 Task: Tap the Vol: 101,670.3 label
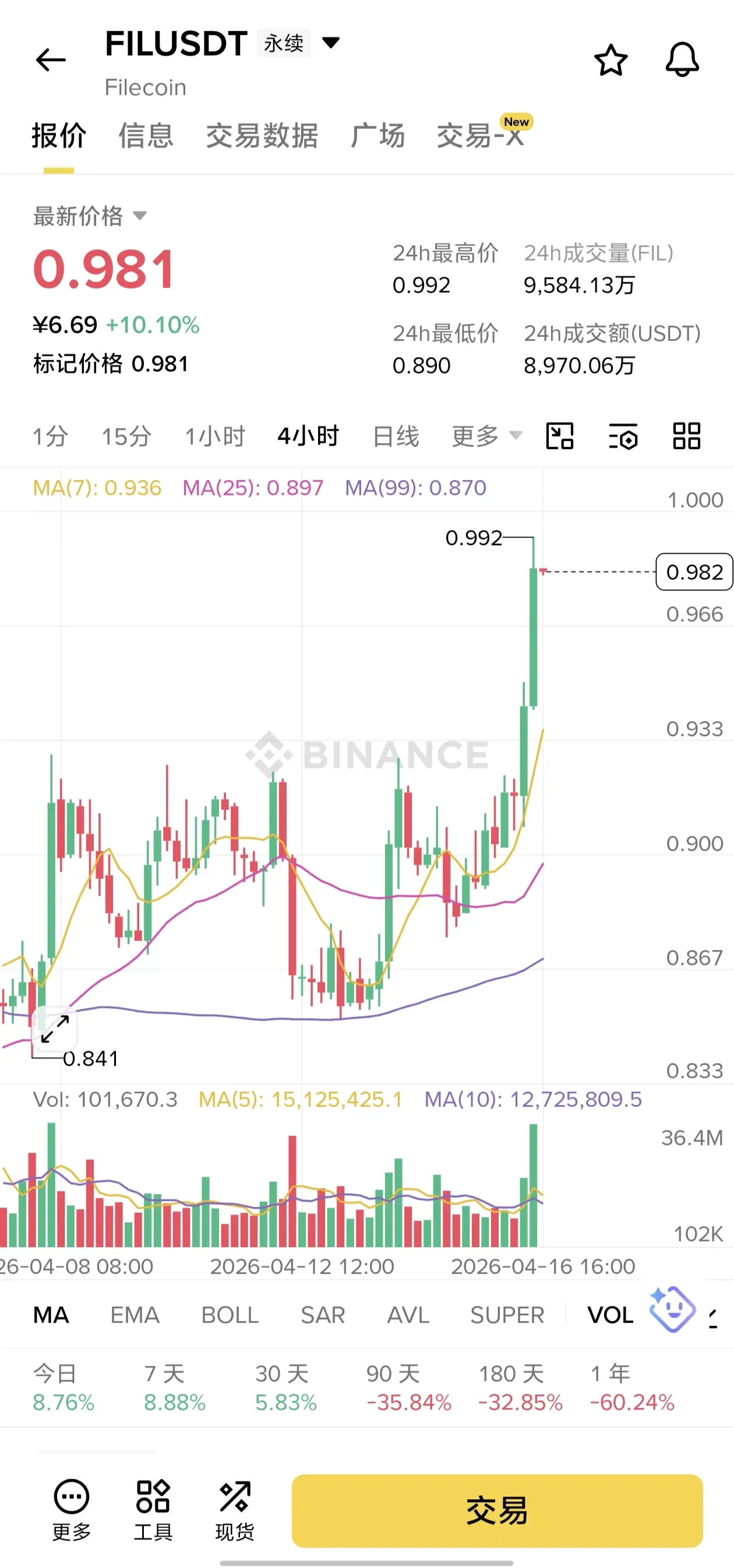(x=105, y=1099)
